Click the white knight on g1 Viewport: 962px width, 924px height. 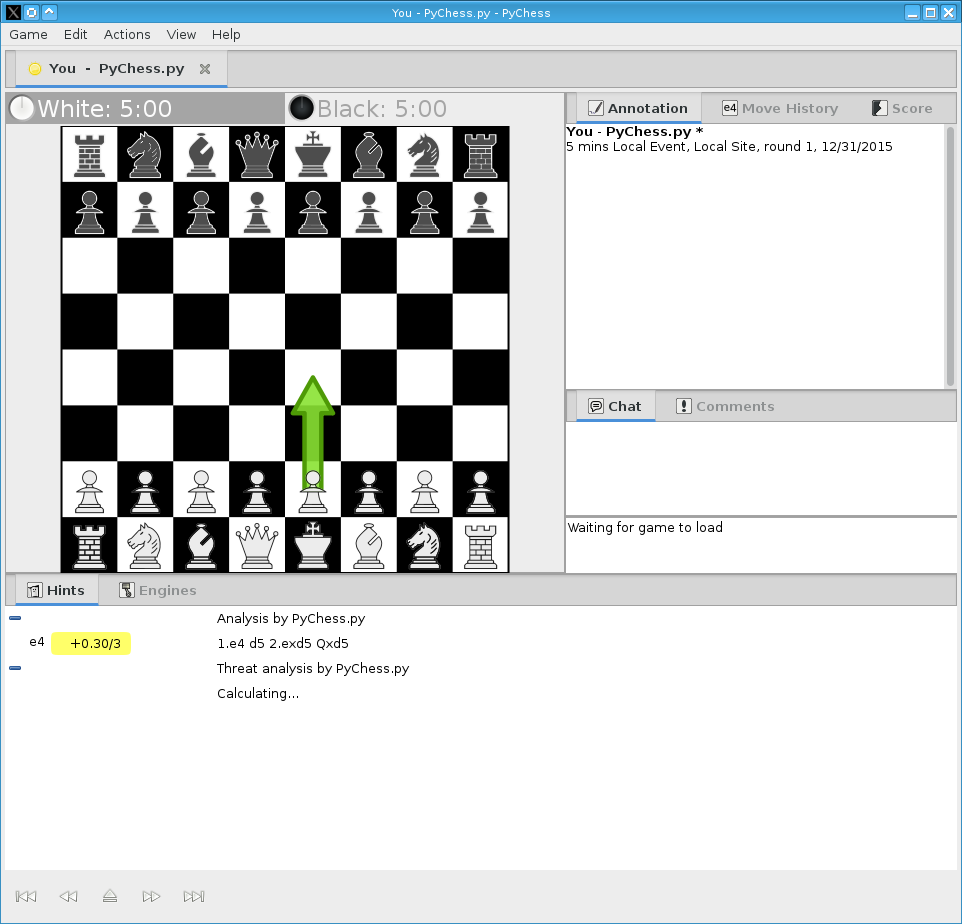coord(425,545)
